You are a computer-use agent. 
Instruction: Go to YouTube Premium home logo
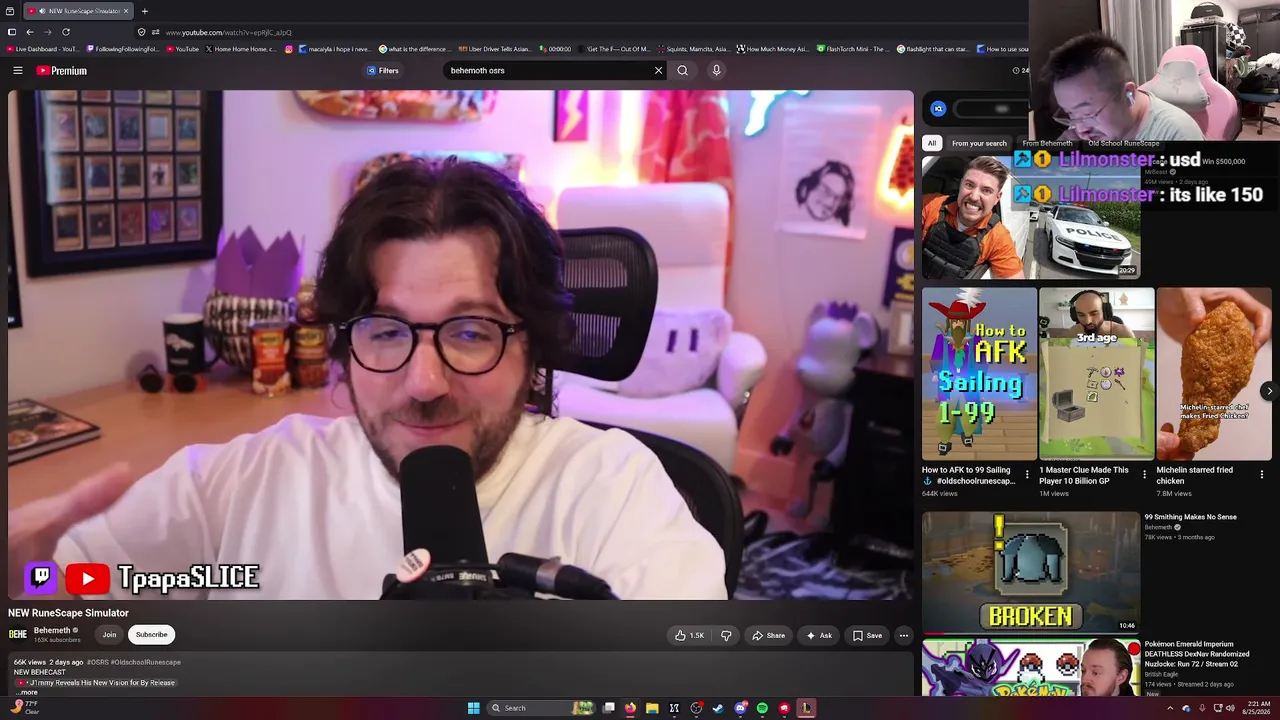point(62,71)
